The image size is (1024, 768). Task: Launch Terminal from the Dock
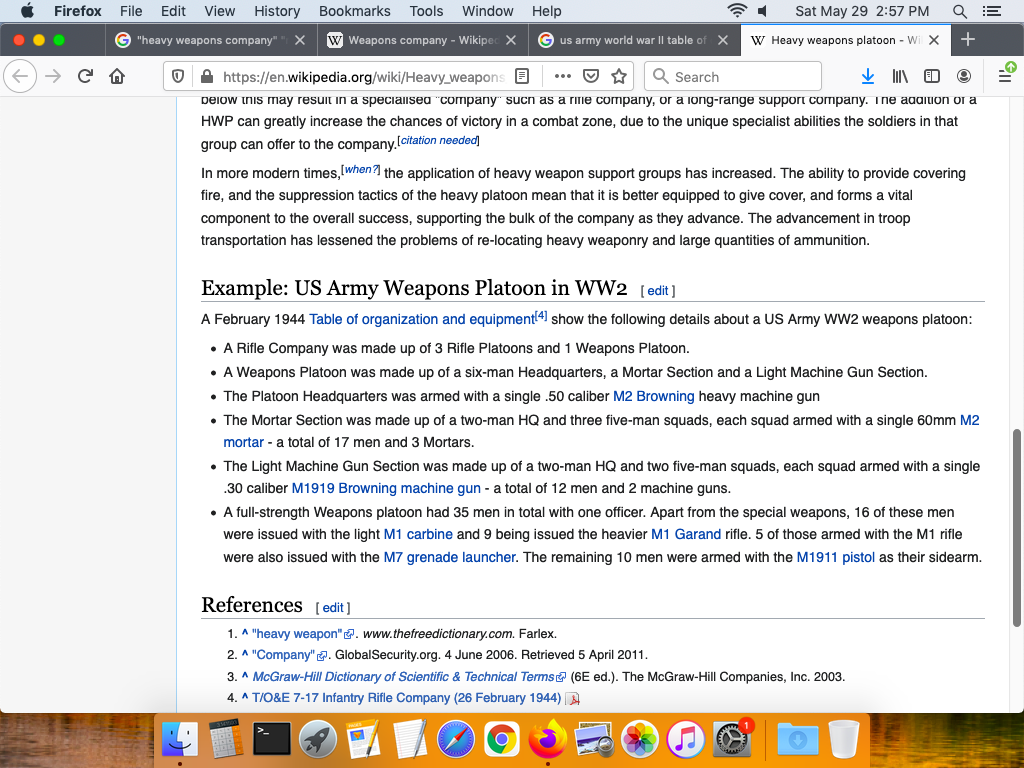[272, 739]
